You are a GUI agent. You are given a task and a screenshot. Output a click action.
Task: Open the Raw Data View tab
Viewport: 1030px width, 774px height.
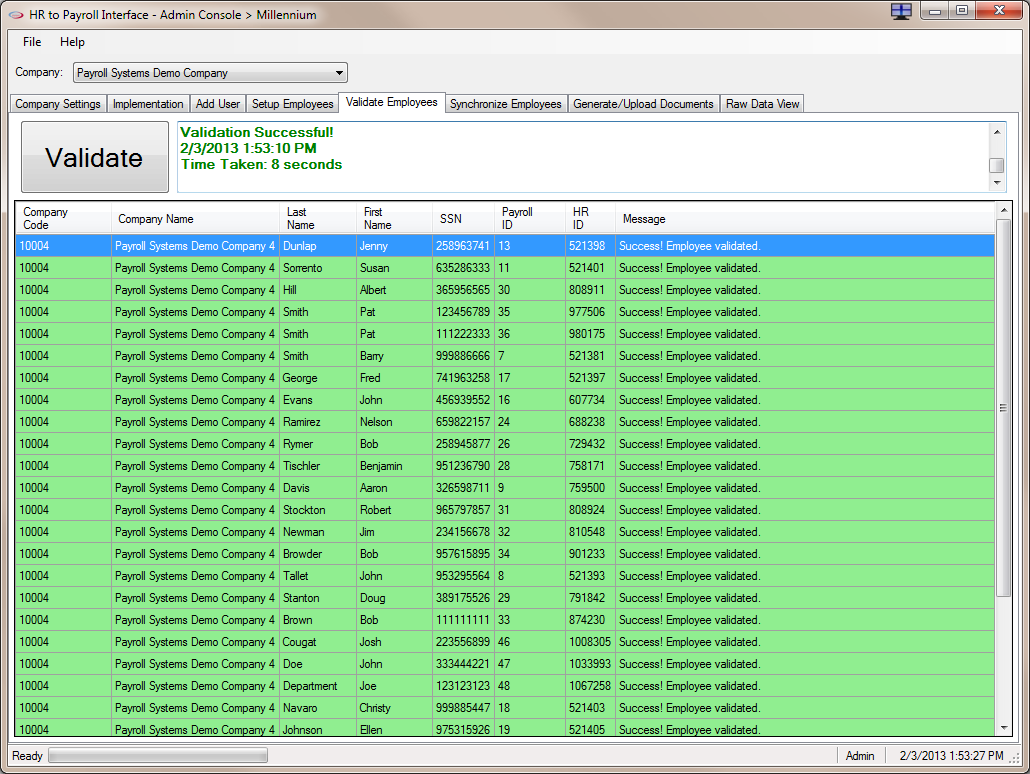[x=762, y=104]
